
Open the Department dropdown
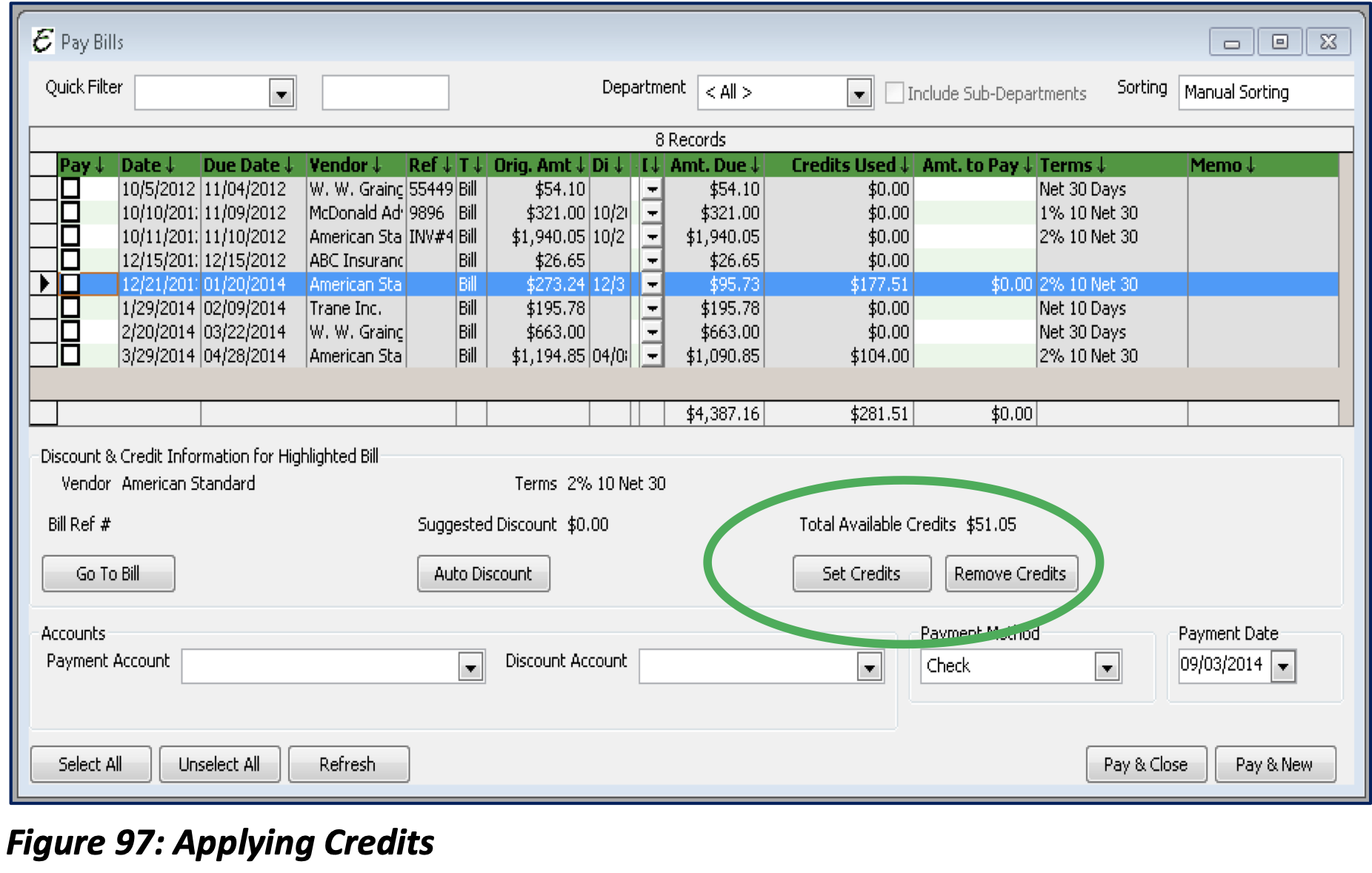pyautogui.click(x=859, y=93)
